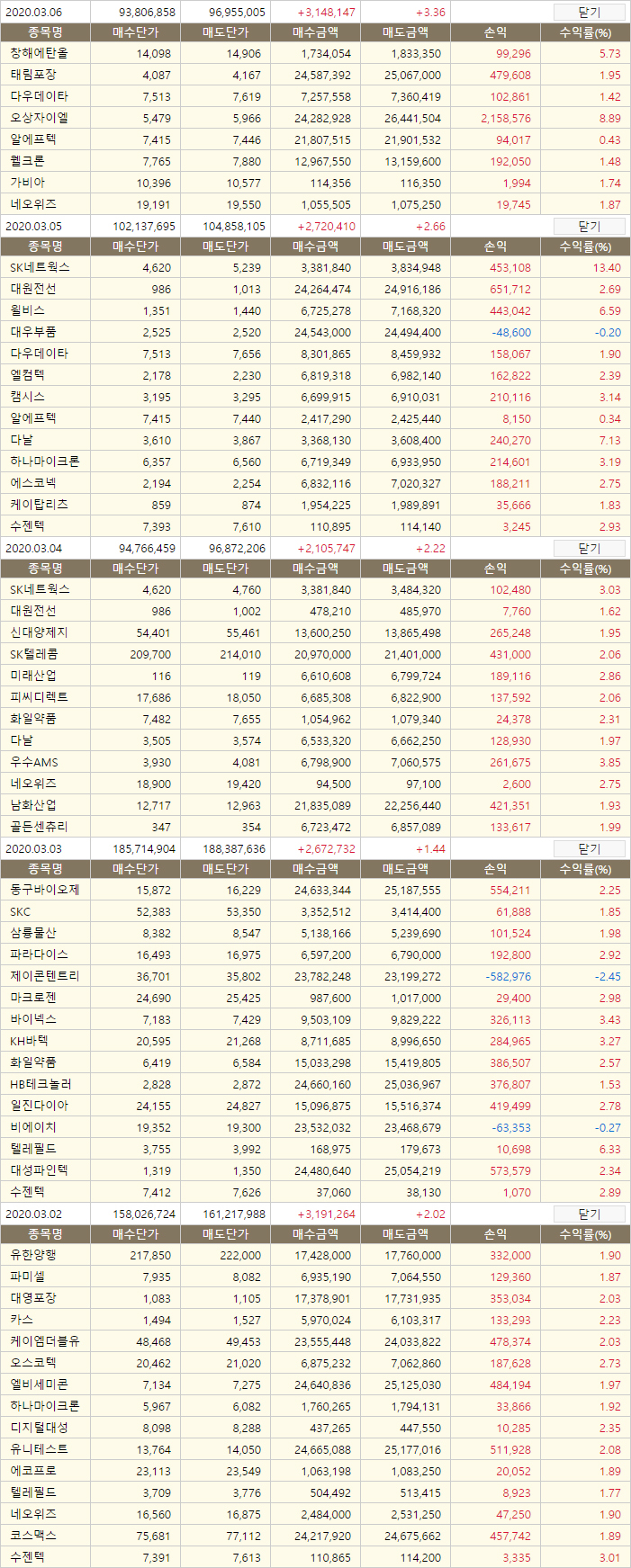Image resolution: width=631 pixels, height=1568 pixels.
Task: Select 유니테스트 stock name
Action: click(39, 1449)
